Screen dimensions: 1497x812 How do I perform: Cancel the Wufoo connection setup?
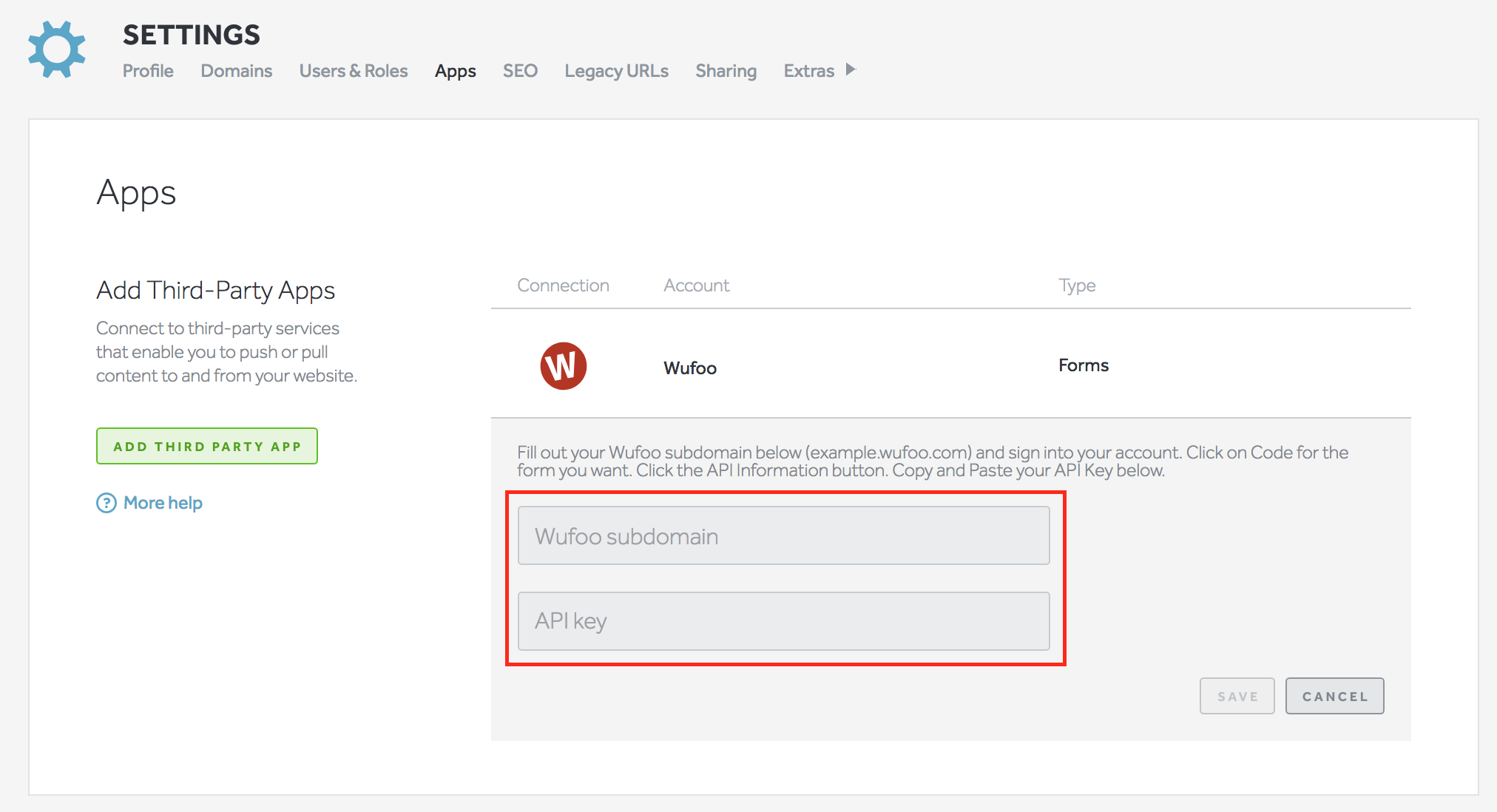[x=1334, y=696]
